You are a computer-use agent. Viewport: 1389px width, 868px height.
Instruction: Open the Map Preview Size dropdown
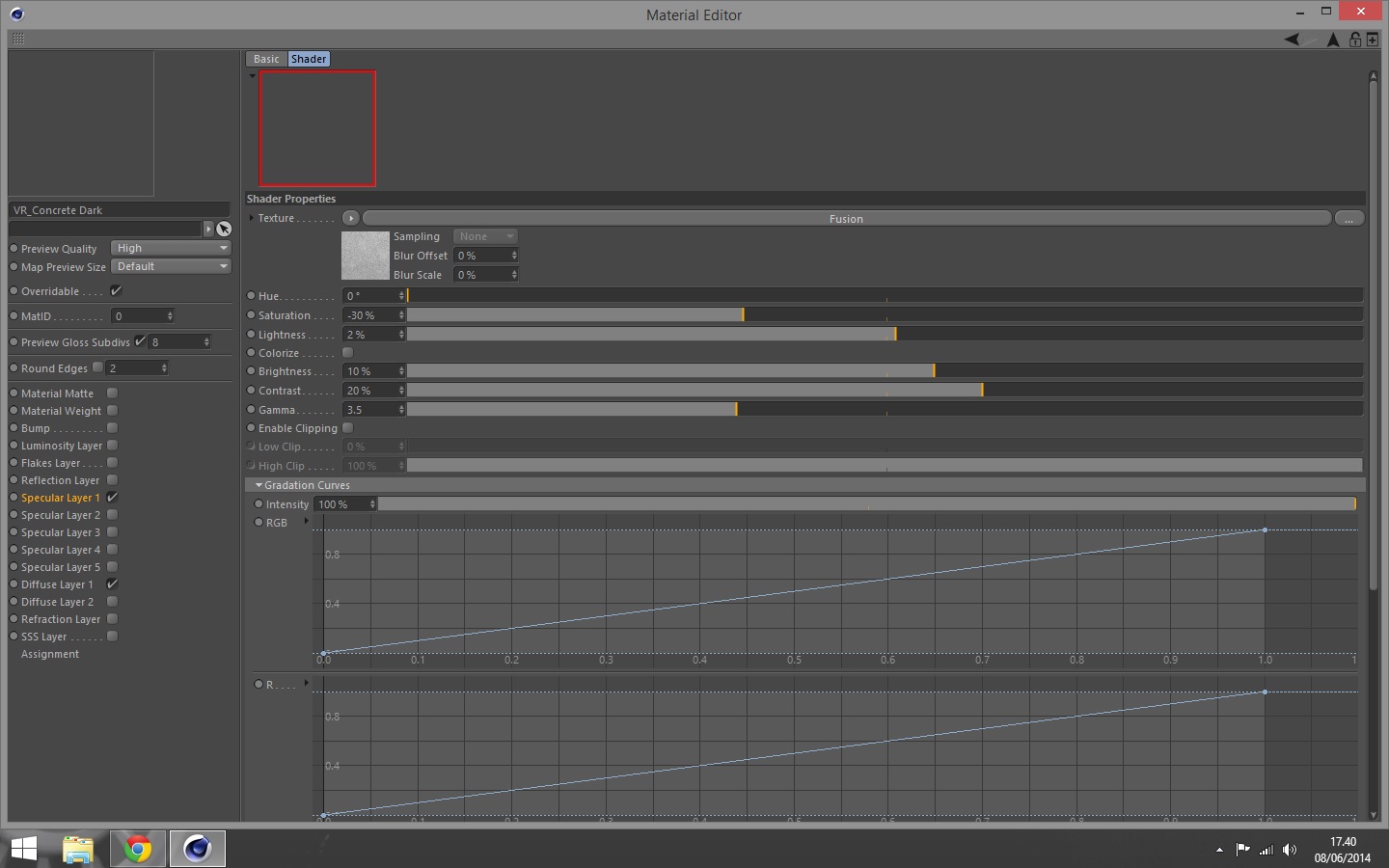pyautogui.click(x=172, y=266)
